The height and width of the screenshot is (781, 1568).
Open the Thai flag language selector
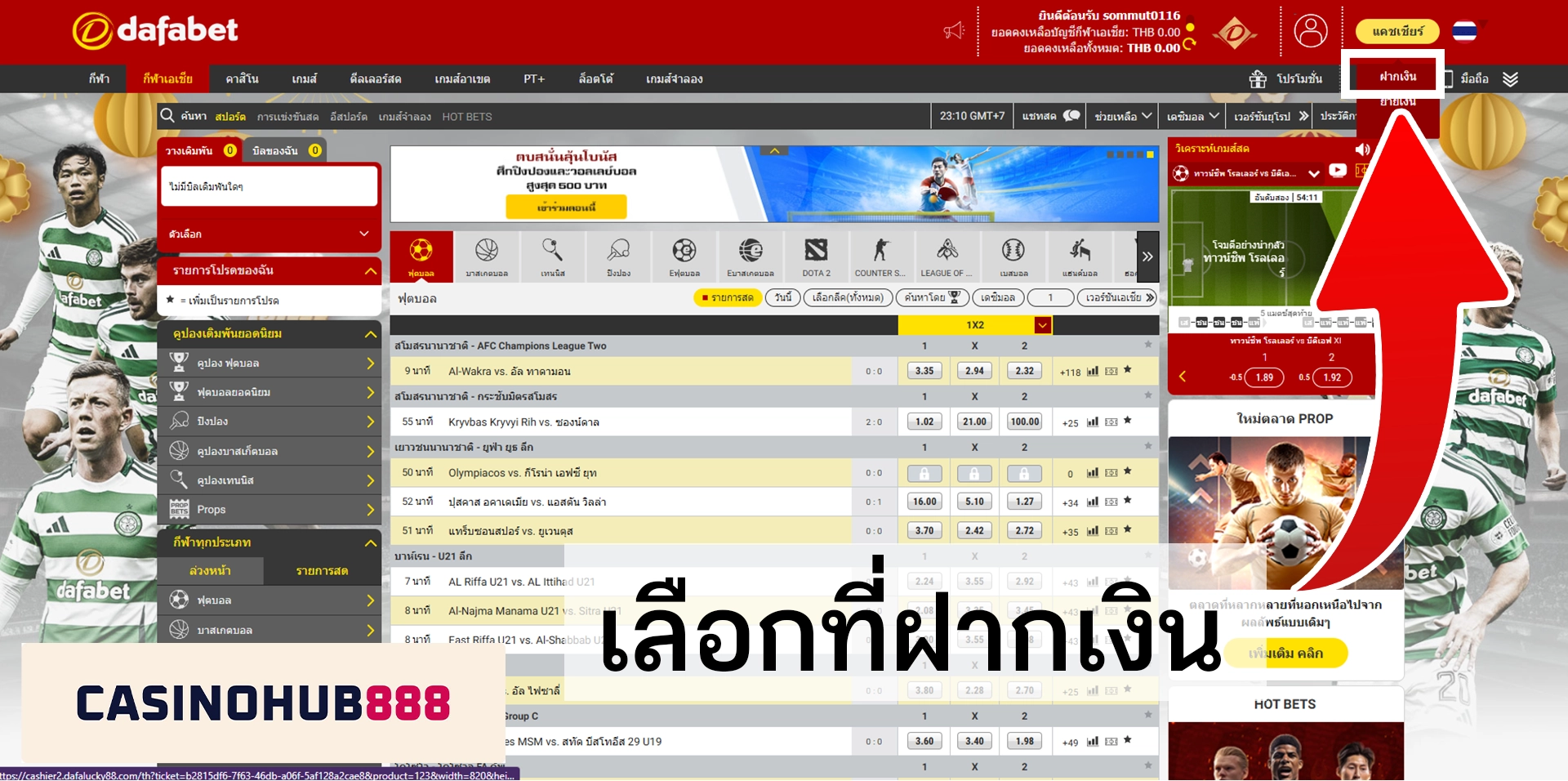pyautogui.click(x=1464, y=31)
